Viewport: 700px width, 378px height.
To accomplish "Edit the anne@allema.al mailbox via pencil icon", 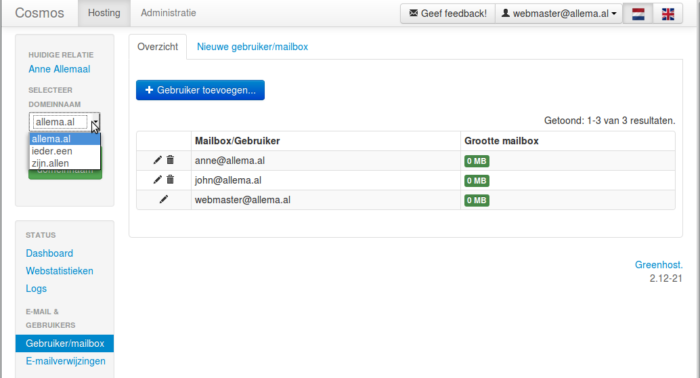I will [x=157, y=160].
